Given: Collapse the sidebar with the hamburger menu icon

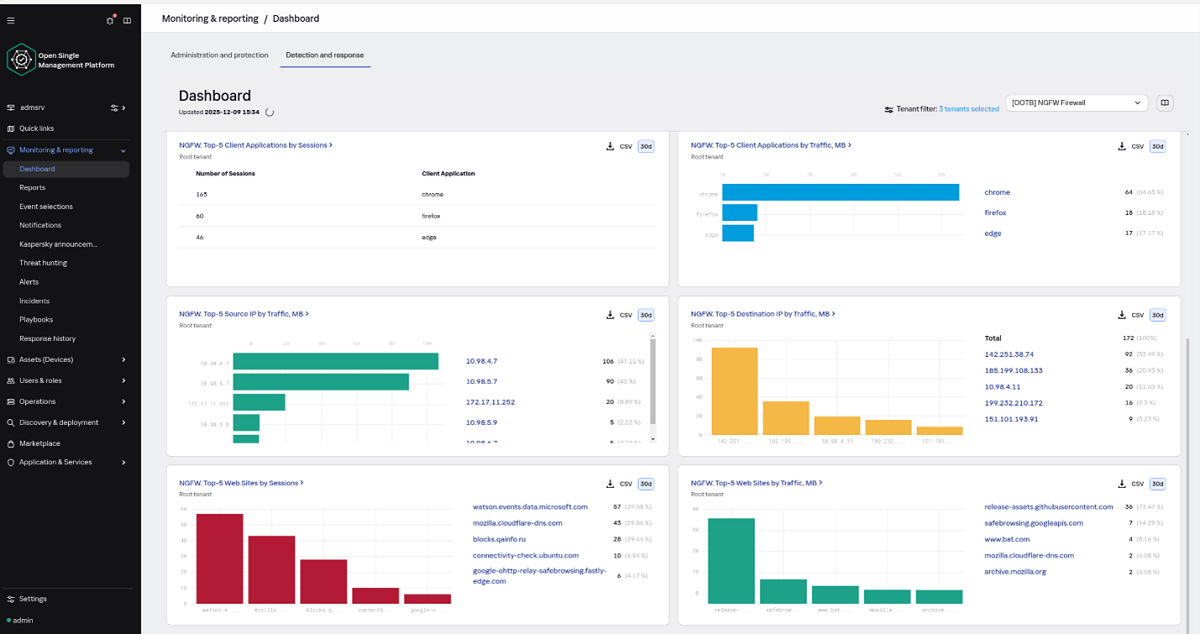Looking at the screenshot, I should pos(11,20).
